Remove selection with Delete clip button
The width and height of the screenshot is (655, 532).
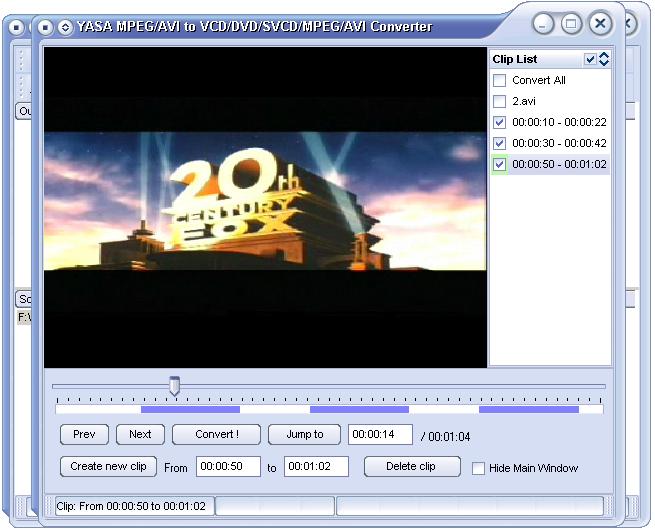[x=411, y=466]
